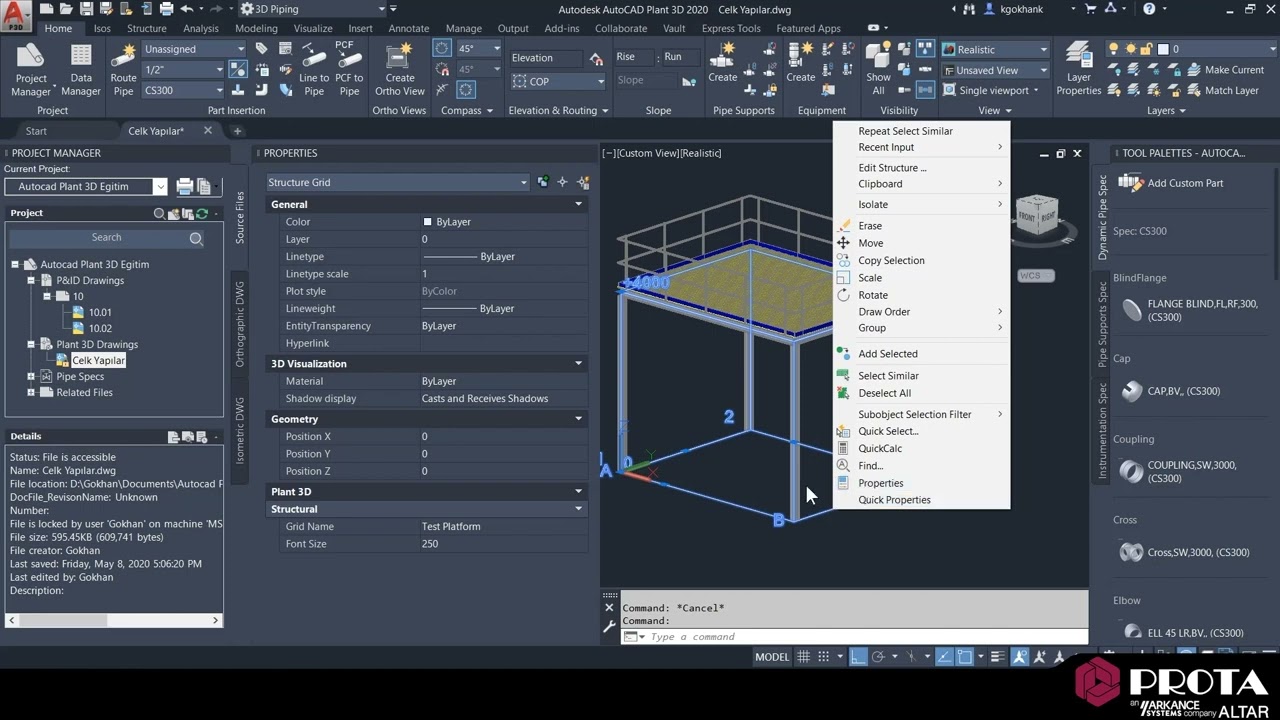Click the Quick Select icon in Properties panel
1280x720 pixels.
coord(582,182)
